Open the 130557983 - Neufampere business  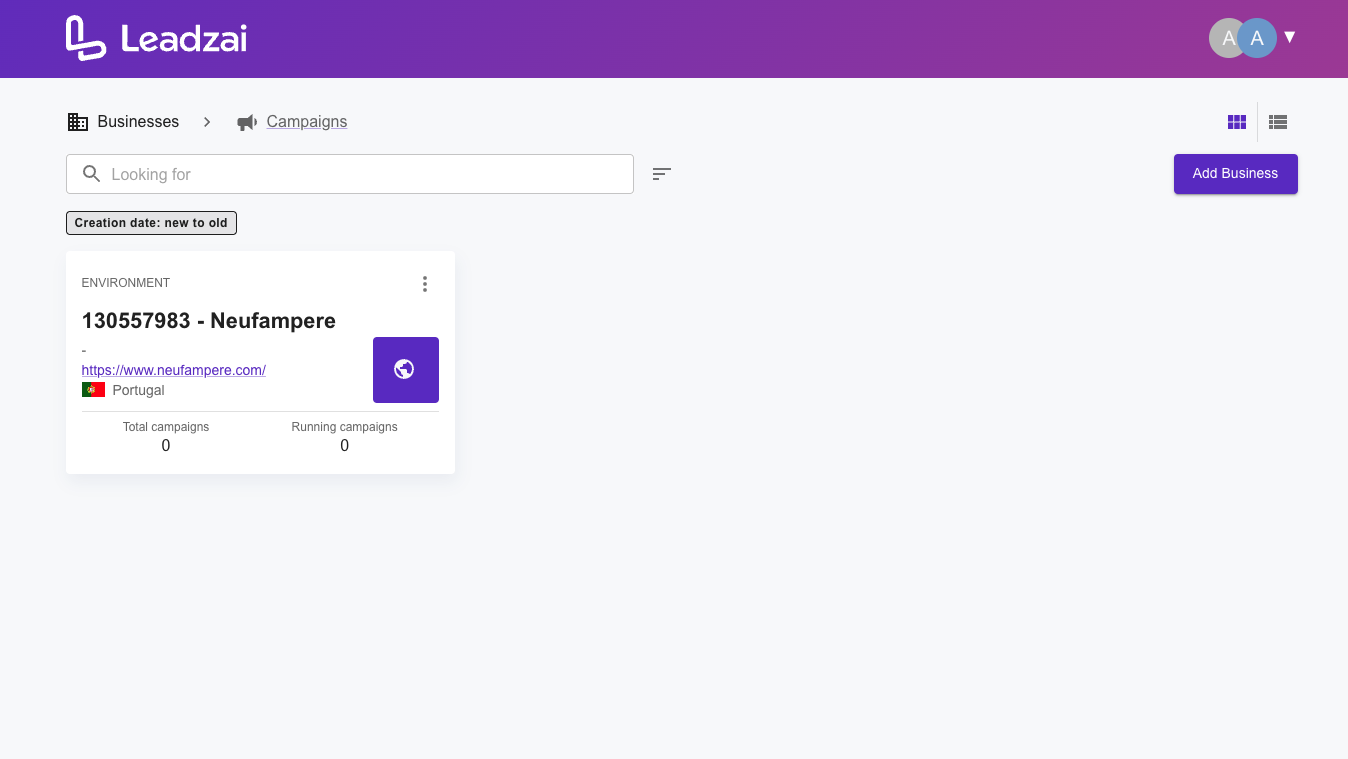209,321
